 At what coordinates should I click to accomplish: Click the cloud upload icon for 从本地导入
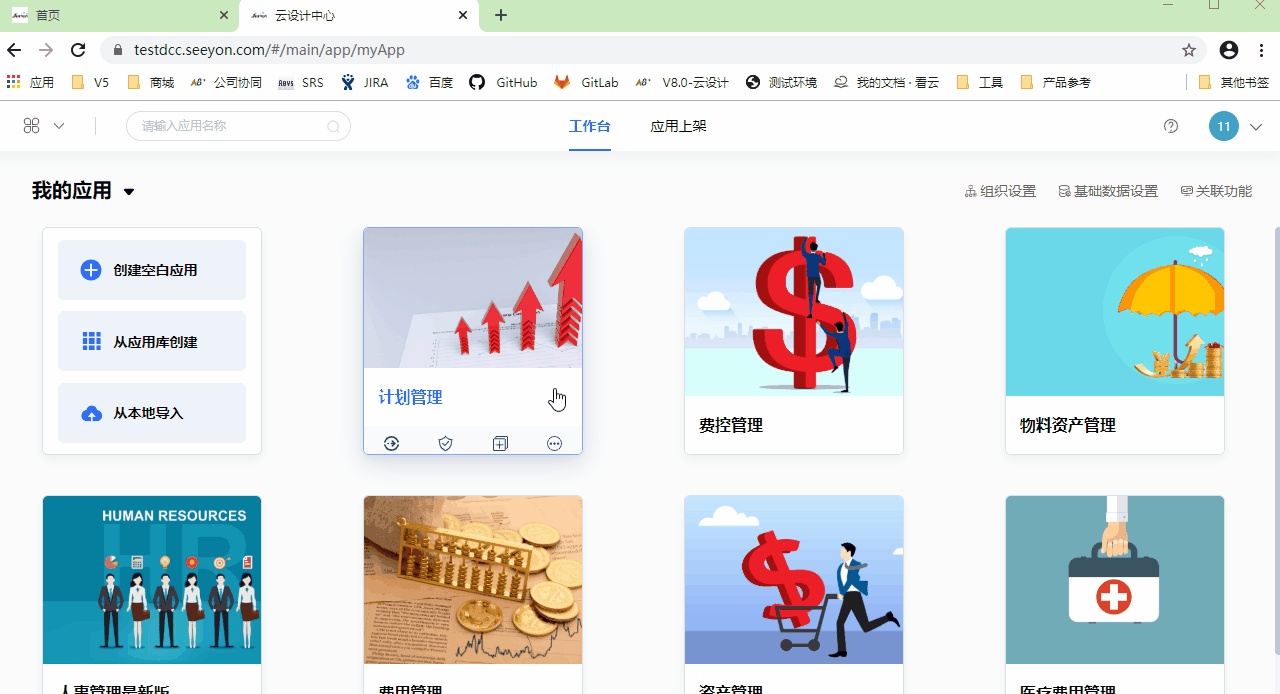pos(91,414)
